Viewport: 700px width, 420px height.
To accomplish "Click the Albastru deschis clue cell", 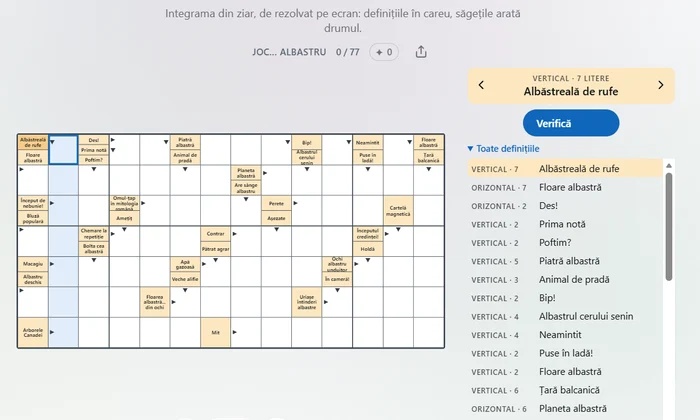I will click(x=33, y=279).
